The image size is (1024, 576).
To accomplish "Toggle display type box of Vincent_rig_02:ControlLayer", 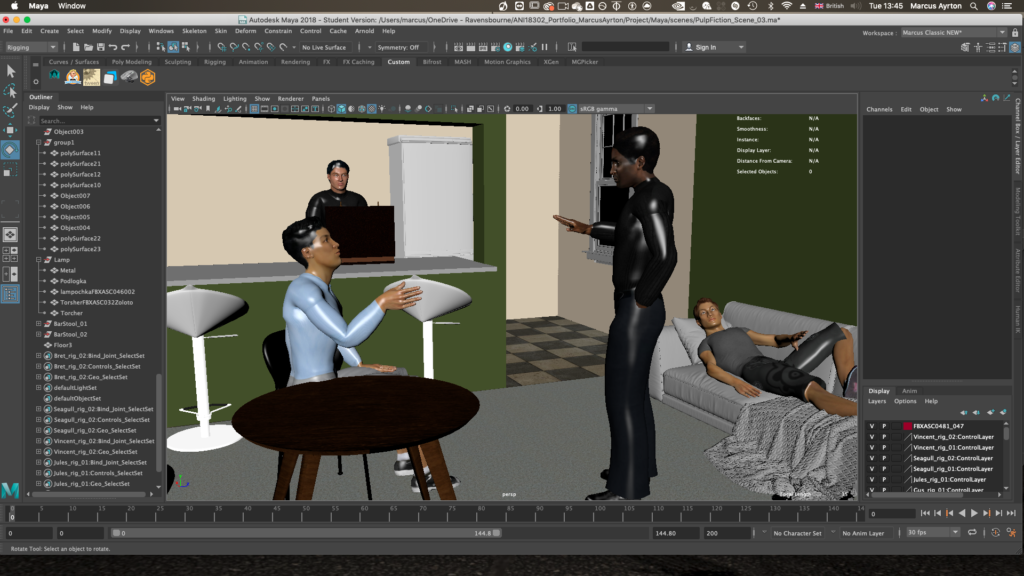I will [x=896, y=437].
